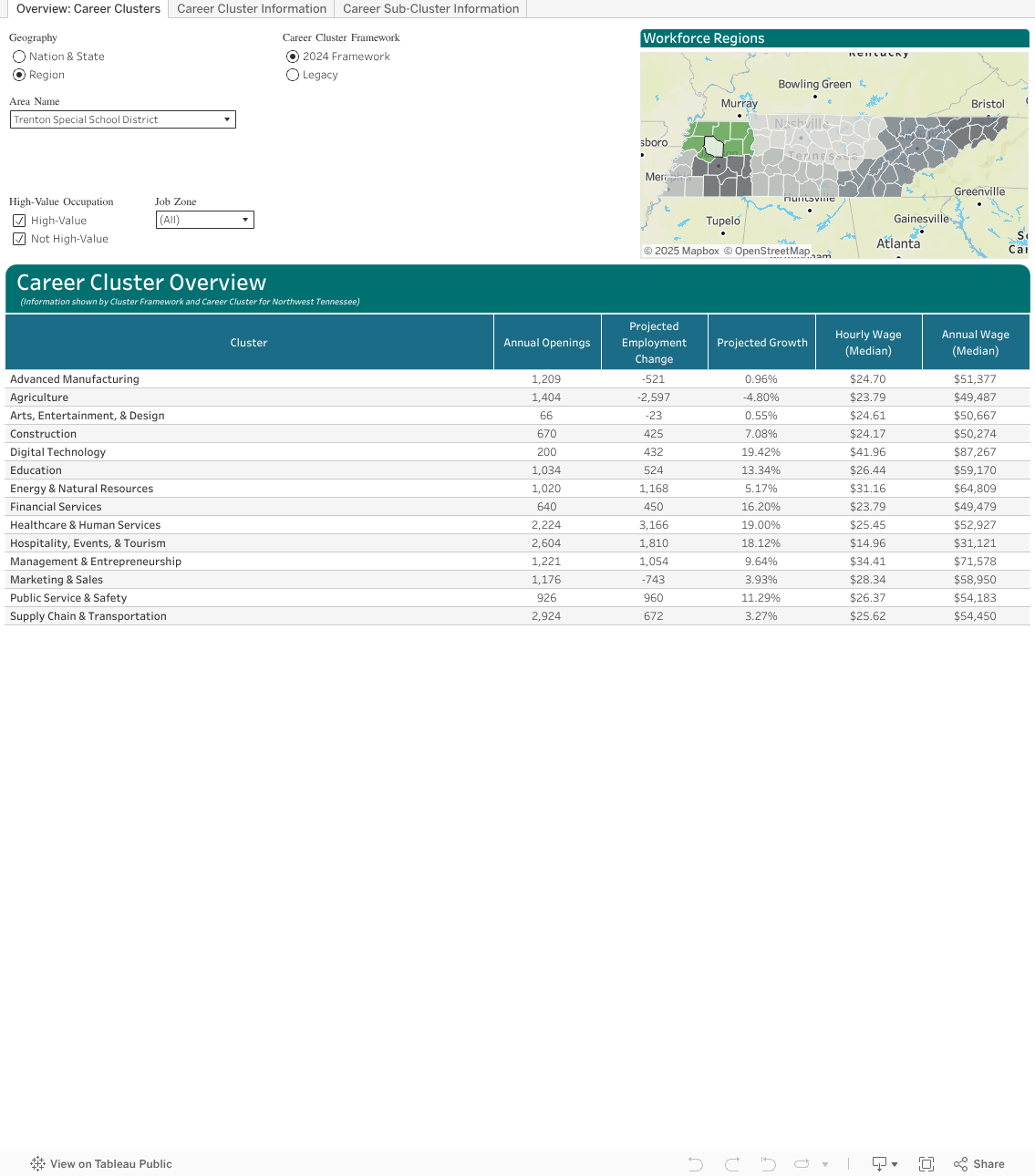Open the OpenStreetMap attribution link
This screenshot has width=1035, height=1176.
(767, 251)
